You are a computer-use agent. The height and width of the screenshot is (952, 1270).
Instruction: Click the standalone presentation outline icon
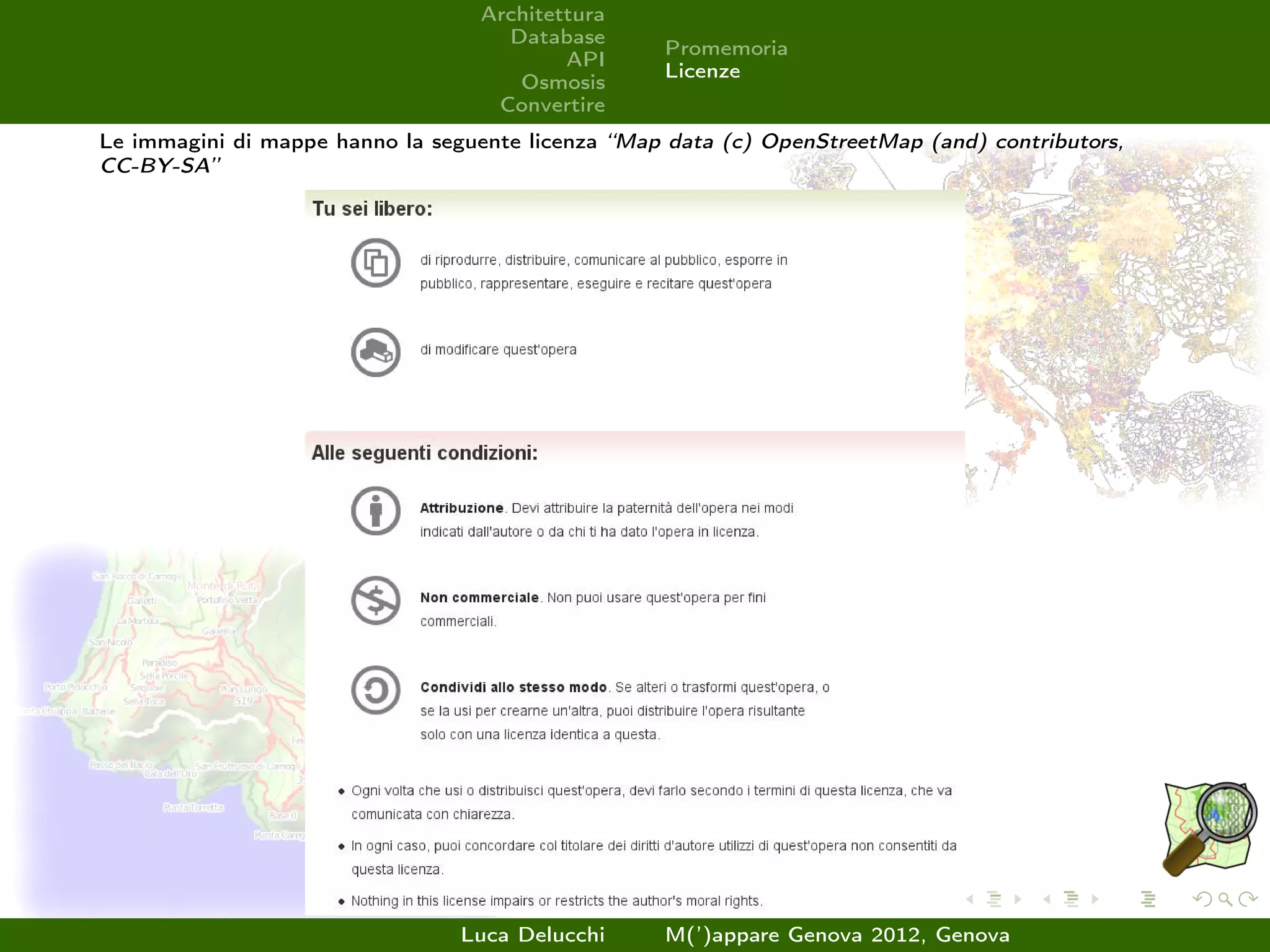coord(1148,899)
